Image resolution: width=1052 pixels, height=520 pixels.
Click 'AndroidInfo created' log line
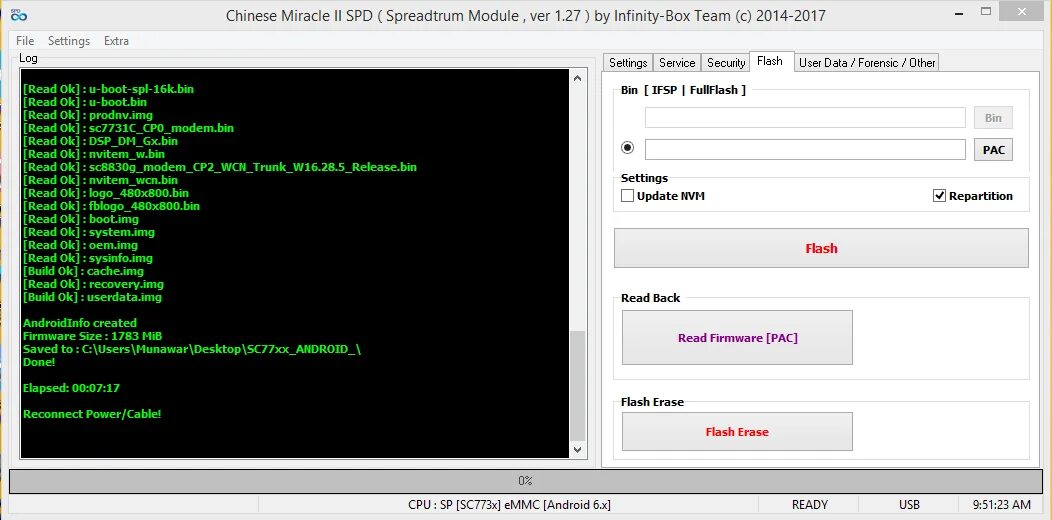pos(79,323)
